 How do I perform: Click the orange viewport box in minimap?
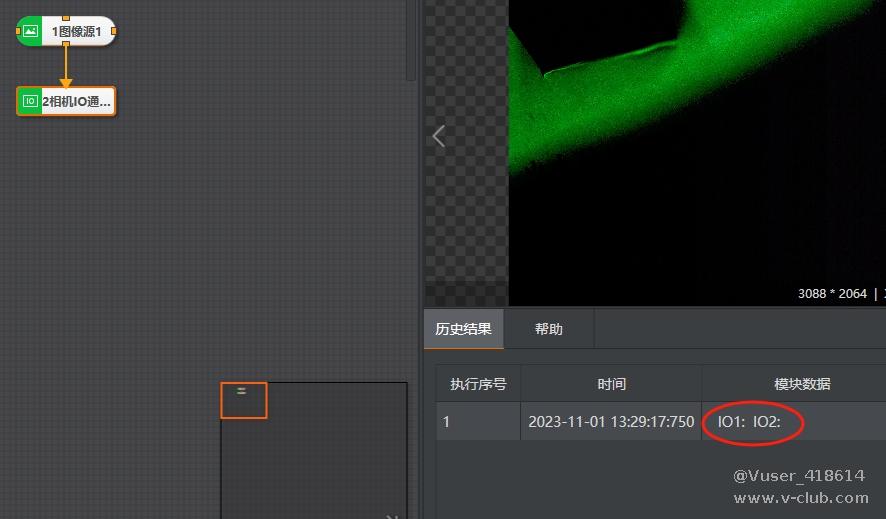(244, 400)
